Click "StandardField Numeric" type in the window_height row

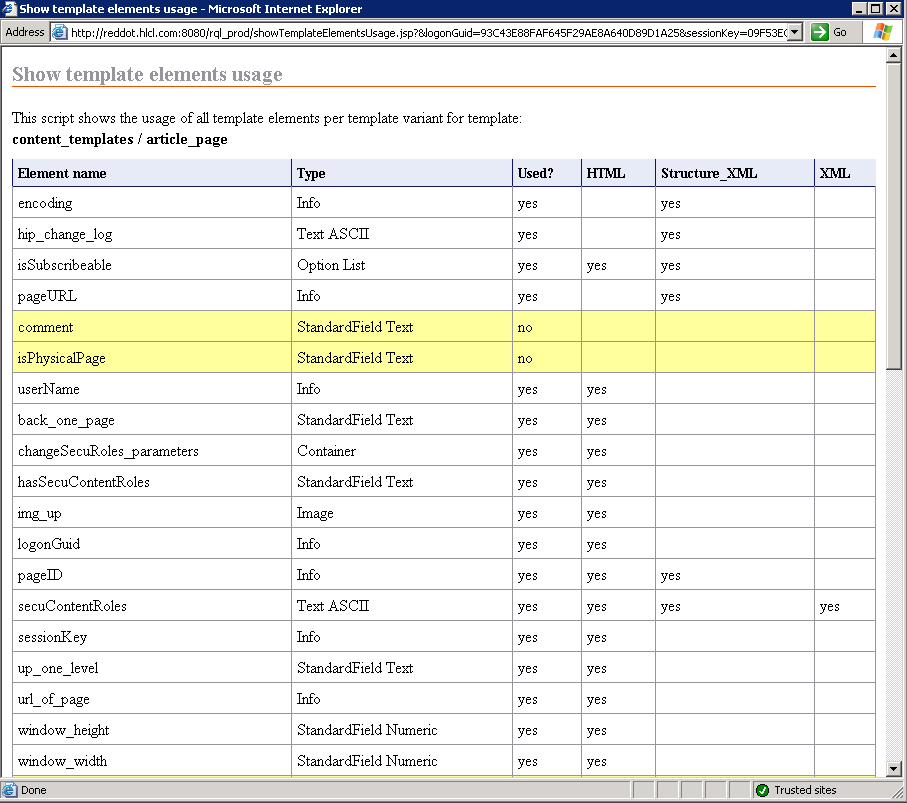coord(367,731)
